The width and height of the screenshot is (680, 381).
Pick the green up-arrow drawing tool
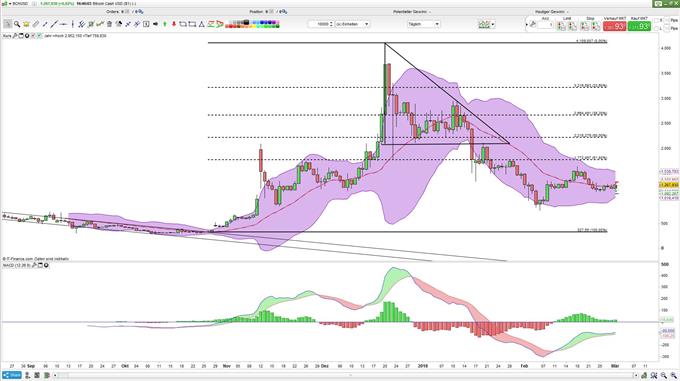(x=165, y=24)
